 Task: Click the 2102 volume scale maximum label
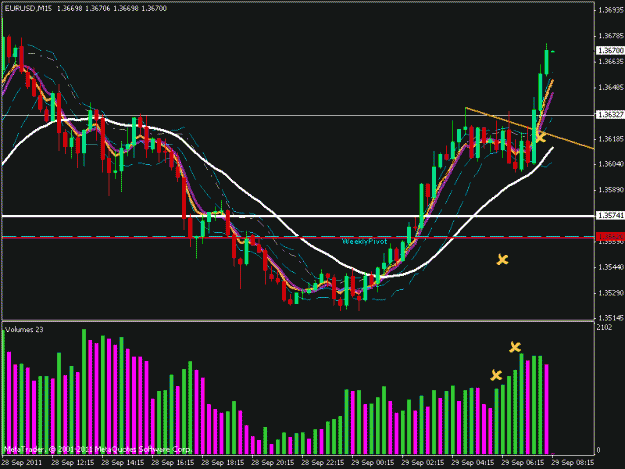coord(604,327)
